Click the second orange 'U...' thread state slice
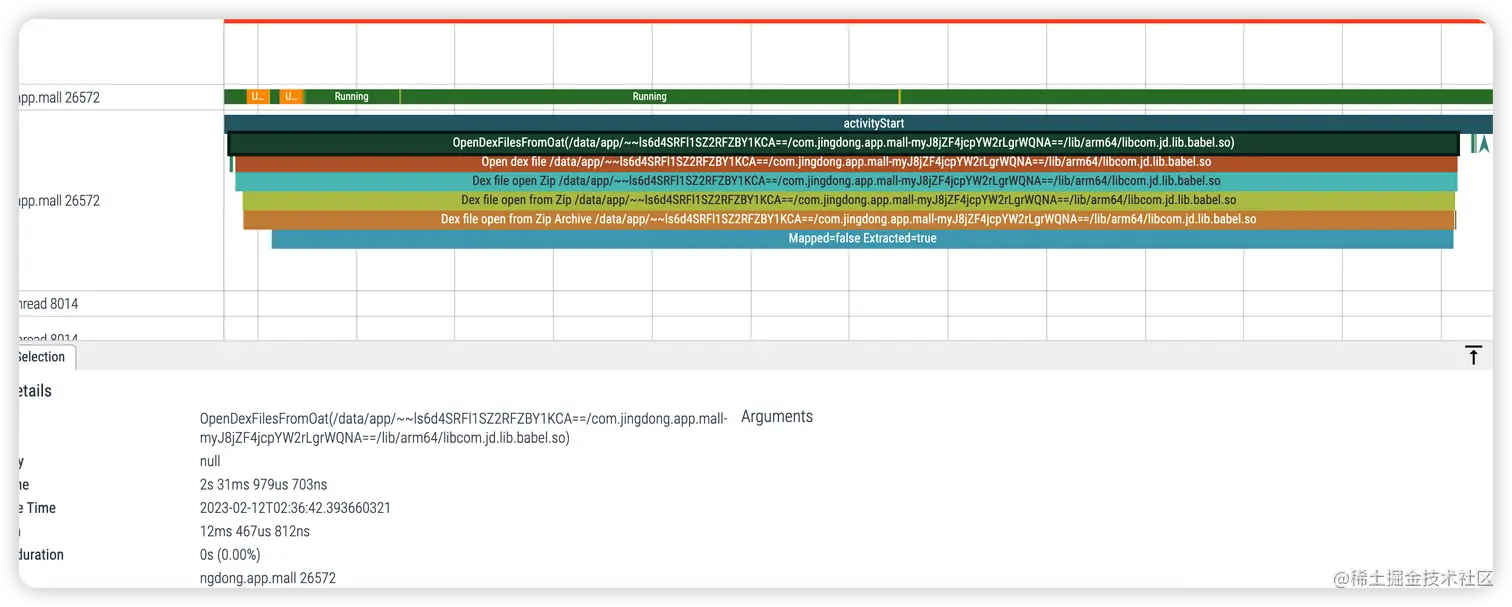 click(x=291, y=97)
